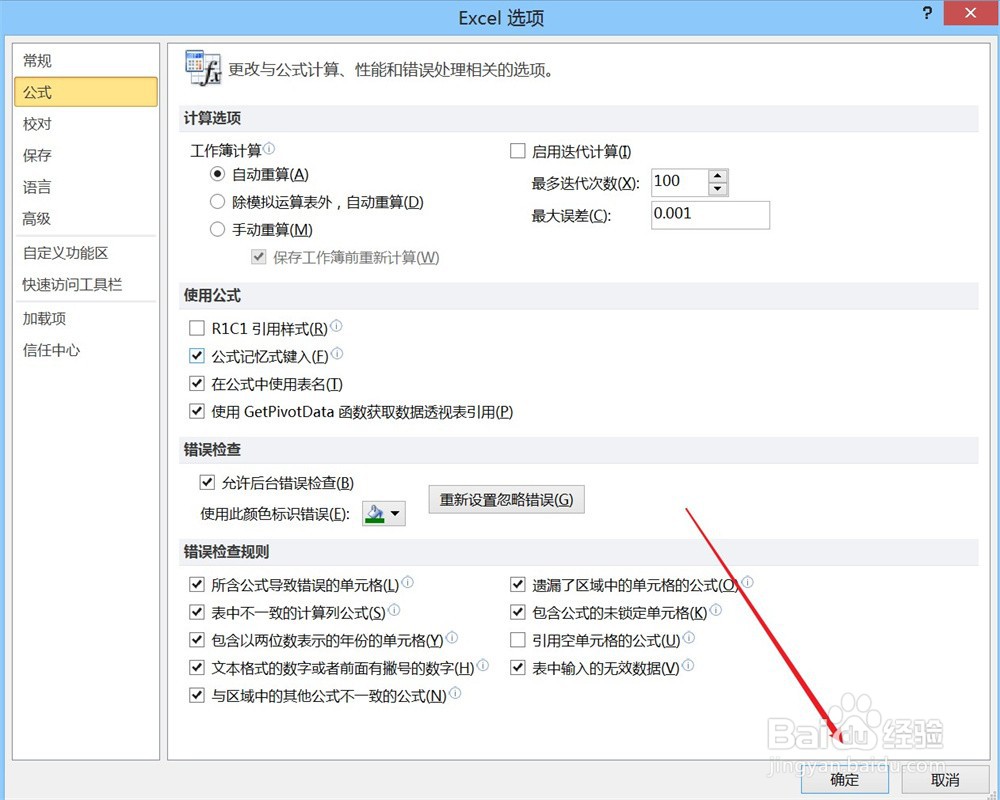Click info icon beside R1C1 引用样式
1000x800 pixels.
pyautogui.click(x=336, y=326)
